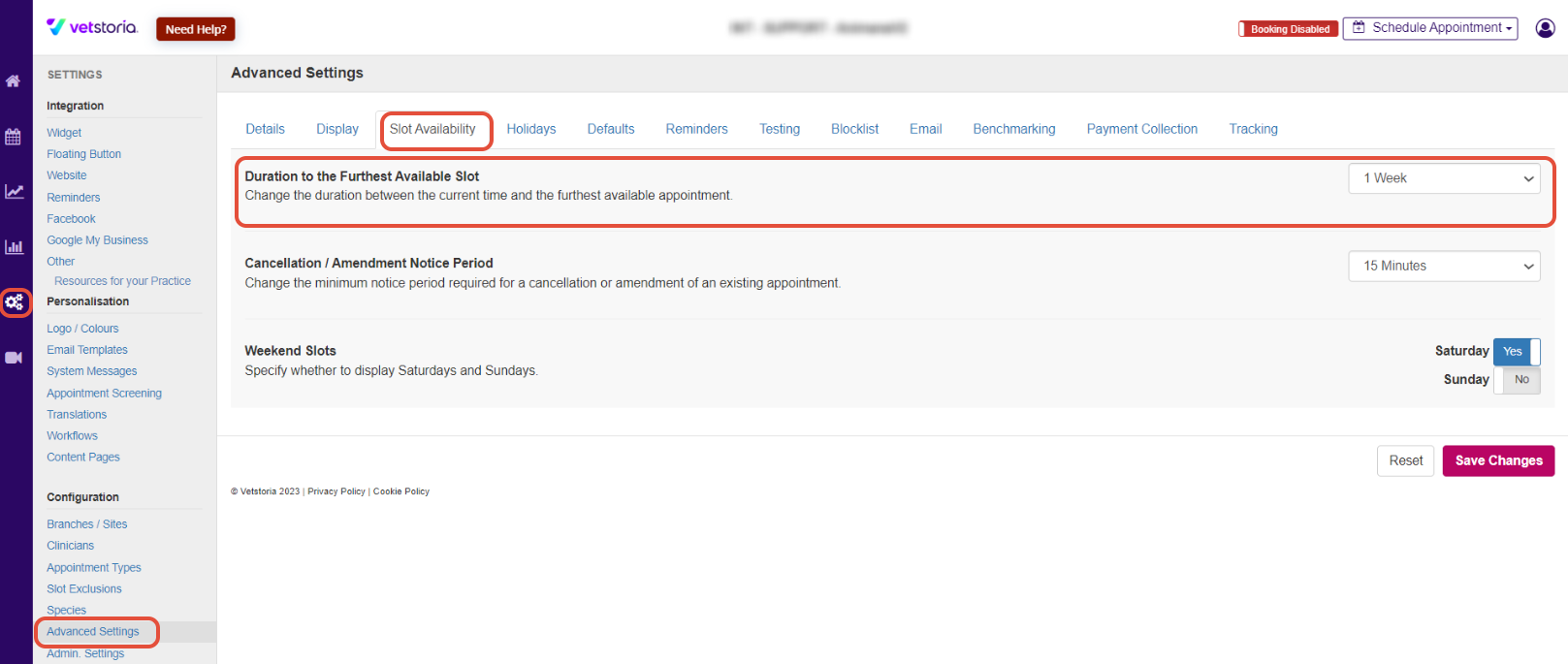Open the 15 Minutes notice period dropdown
Image resolution: width=1568 pixels, height=664 pixels.
point(1444,267)
